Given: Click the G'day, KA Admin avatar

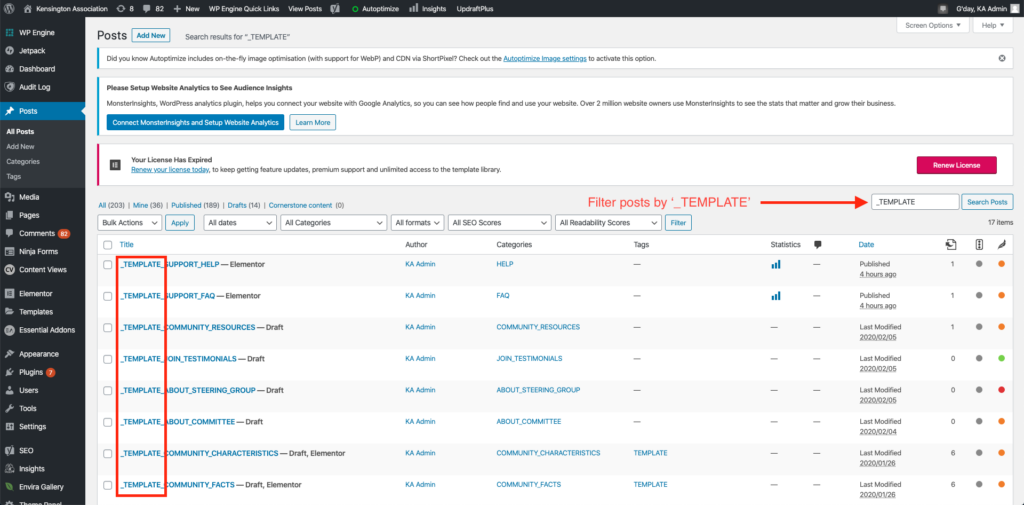Looking at the screenshot, I should [x=1014, y=9].
